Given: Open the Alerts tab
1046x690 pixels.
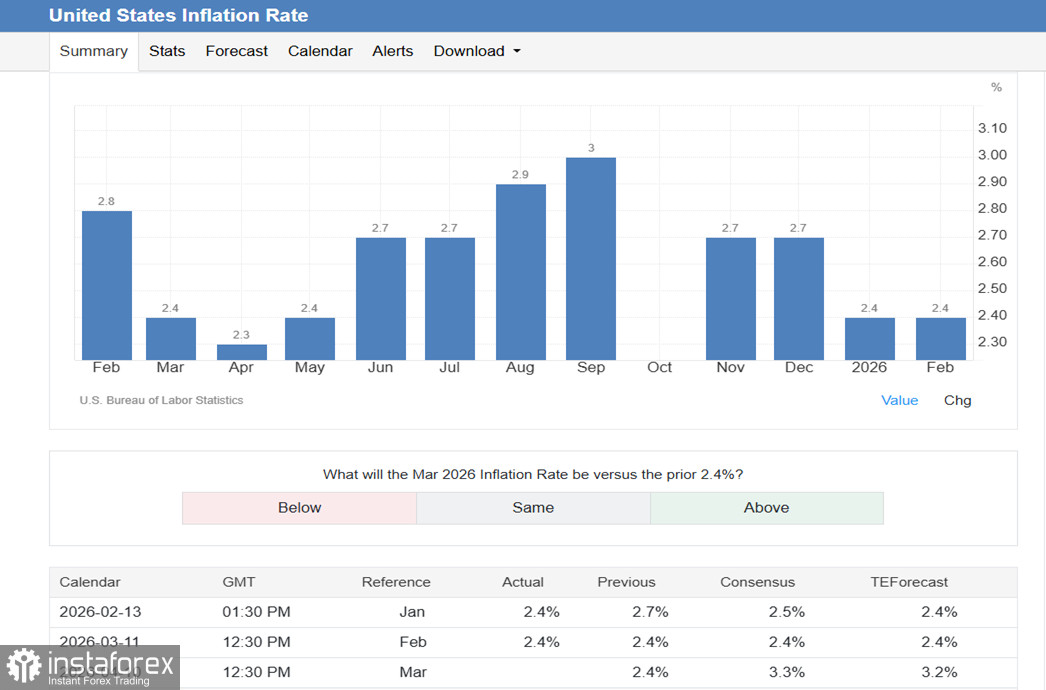Looking at the screenshot, I should click(x=393, y=51).
